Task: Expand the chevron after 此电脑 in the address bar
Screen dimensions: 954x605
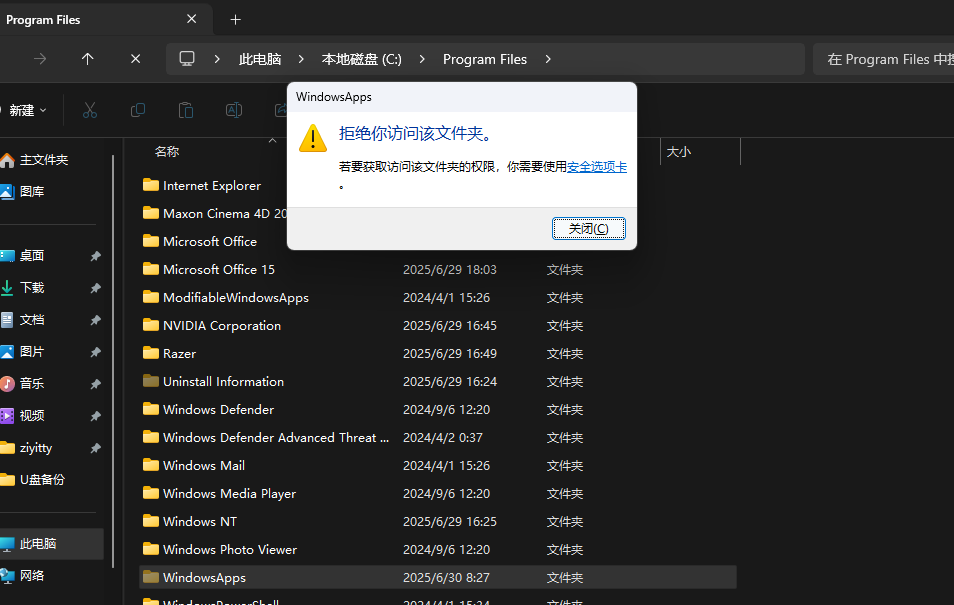Action: click(301, 59)
